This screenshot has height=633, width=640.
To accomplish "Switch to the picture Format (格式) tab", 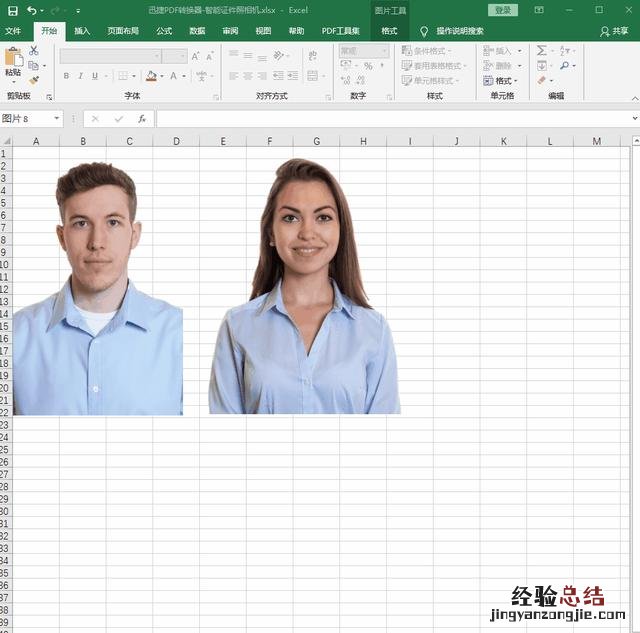I will [x=389, y=31].
